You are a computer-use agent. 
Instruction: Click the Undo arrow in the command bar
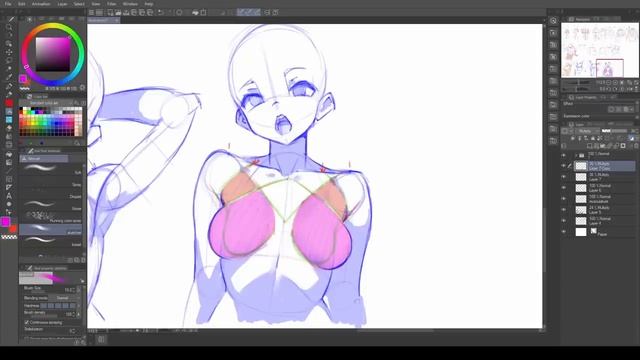[x=161, y=12]
